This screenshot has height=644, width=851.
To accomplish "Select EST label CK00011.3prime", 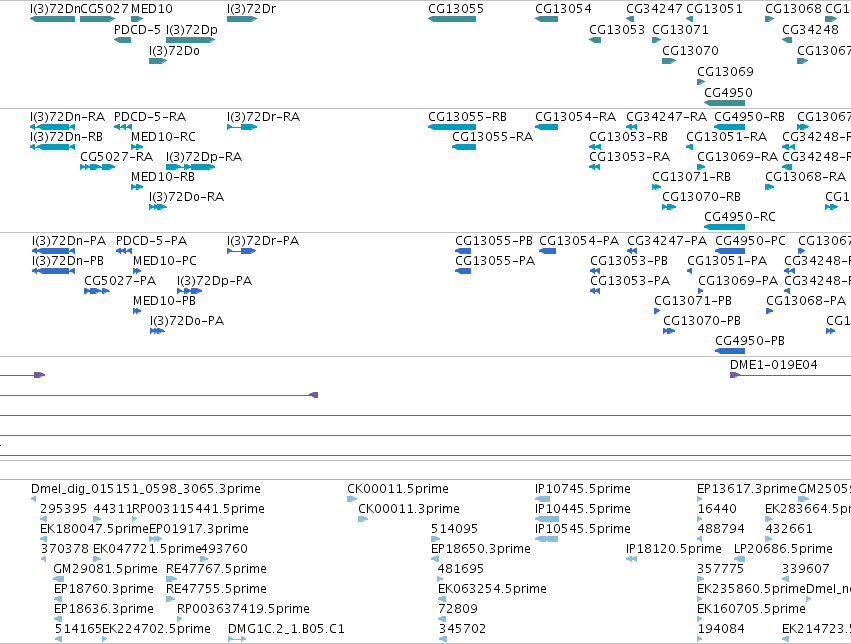I will click(x=409, y=509).
